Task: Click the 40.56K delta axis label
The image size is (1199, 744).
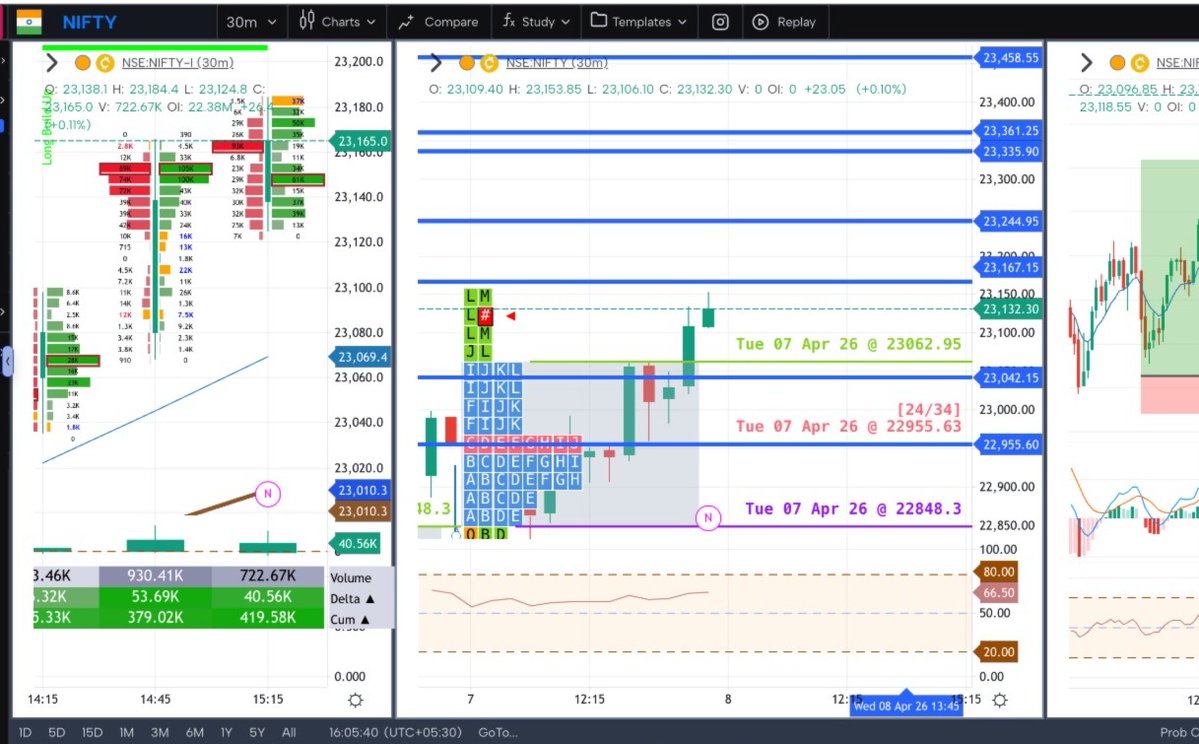Action: tap(356, 544)
